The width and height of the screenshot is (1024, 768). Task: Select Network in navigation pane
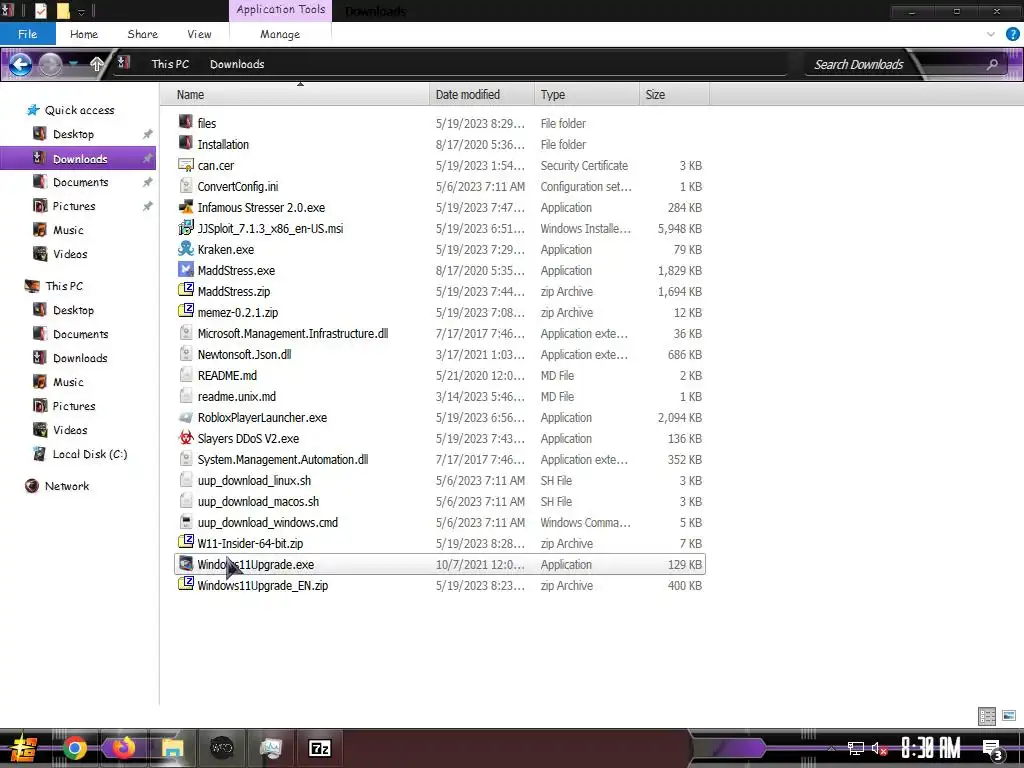coord(67,486)
